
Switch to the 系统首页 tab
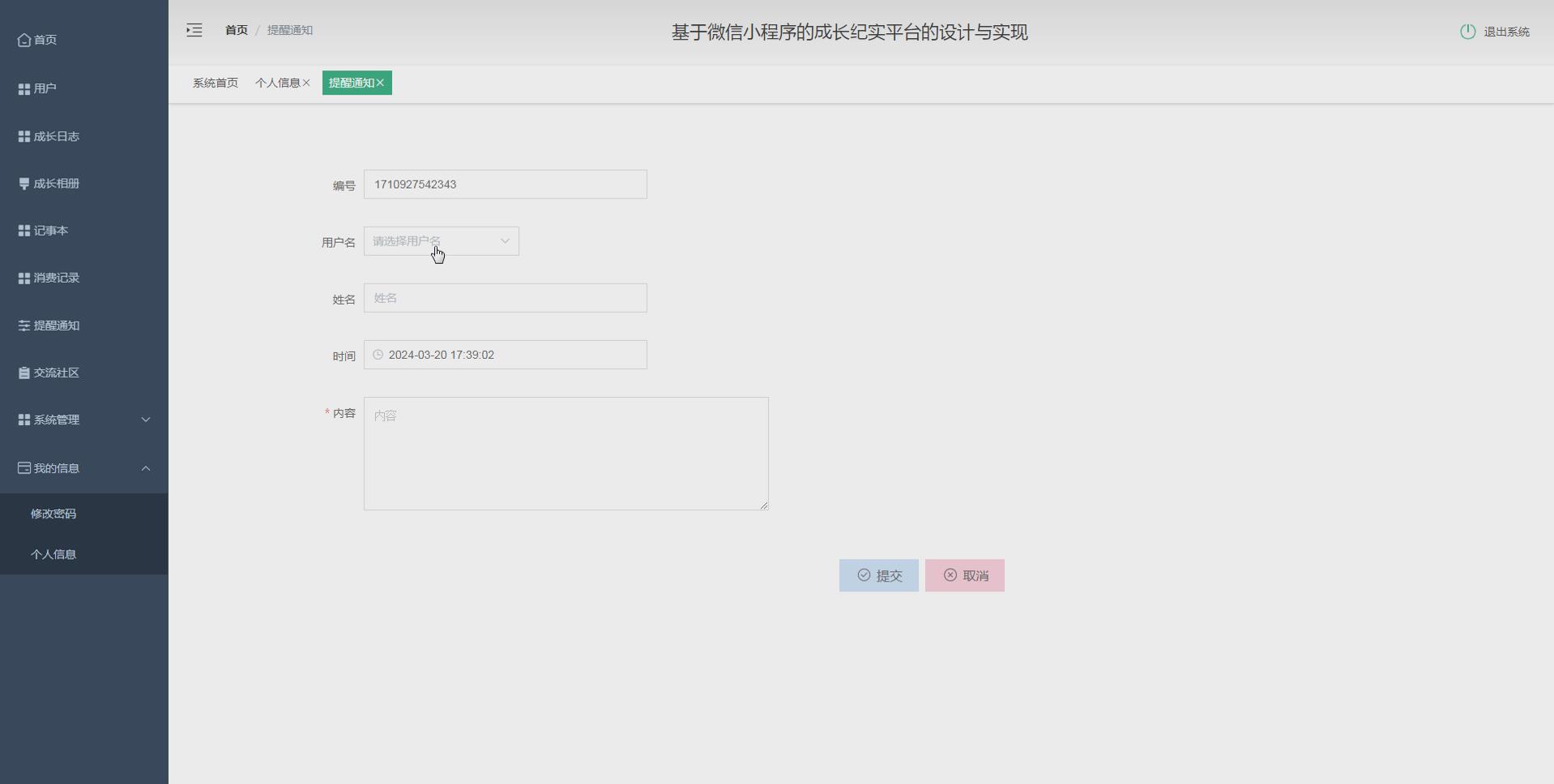pyautogui.click(x=215, y=82)
